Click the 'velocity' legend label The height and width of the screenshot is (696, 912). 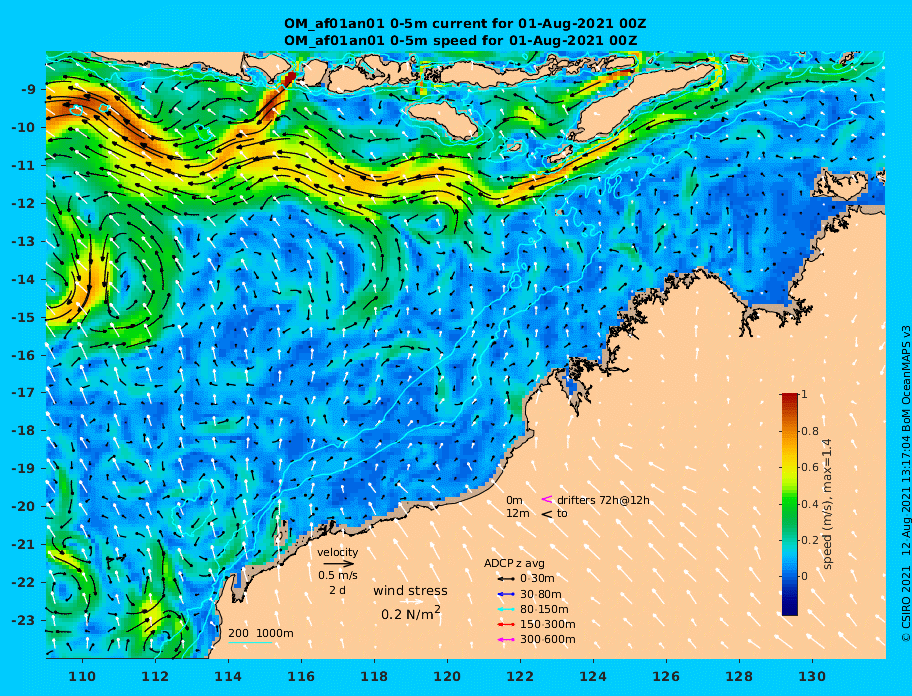[x=338, y=552]
